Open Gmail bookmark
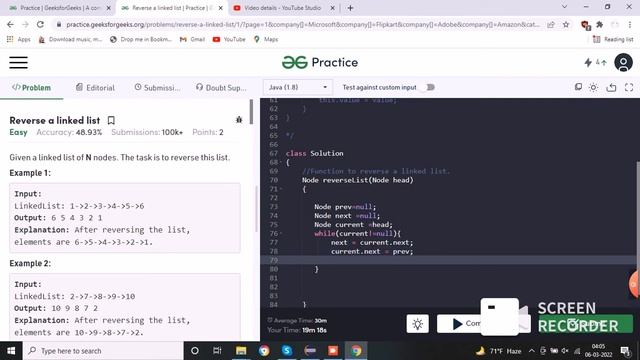640x360 pixels. [192, 39]
